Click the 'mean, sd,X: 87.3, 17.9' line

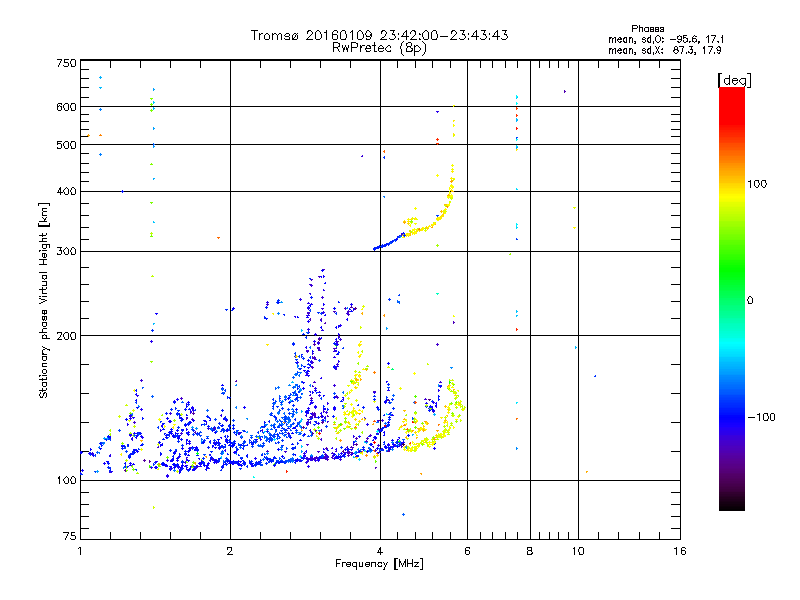point(665,51)
